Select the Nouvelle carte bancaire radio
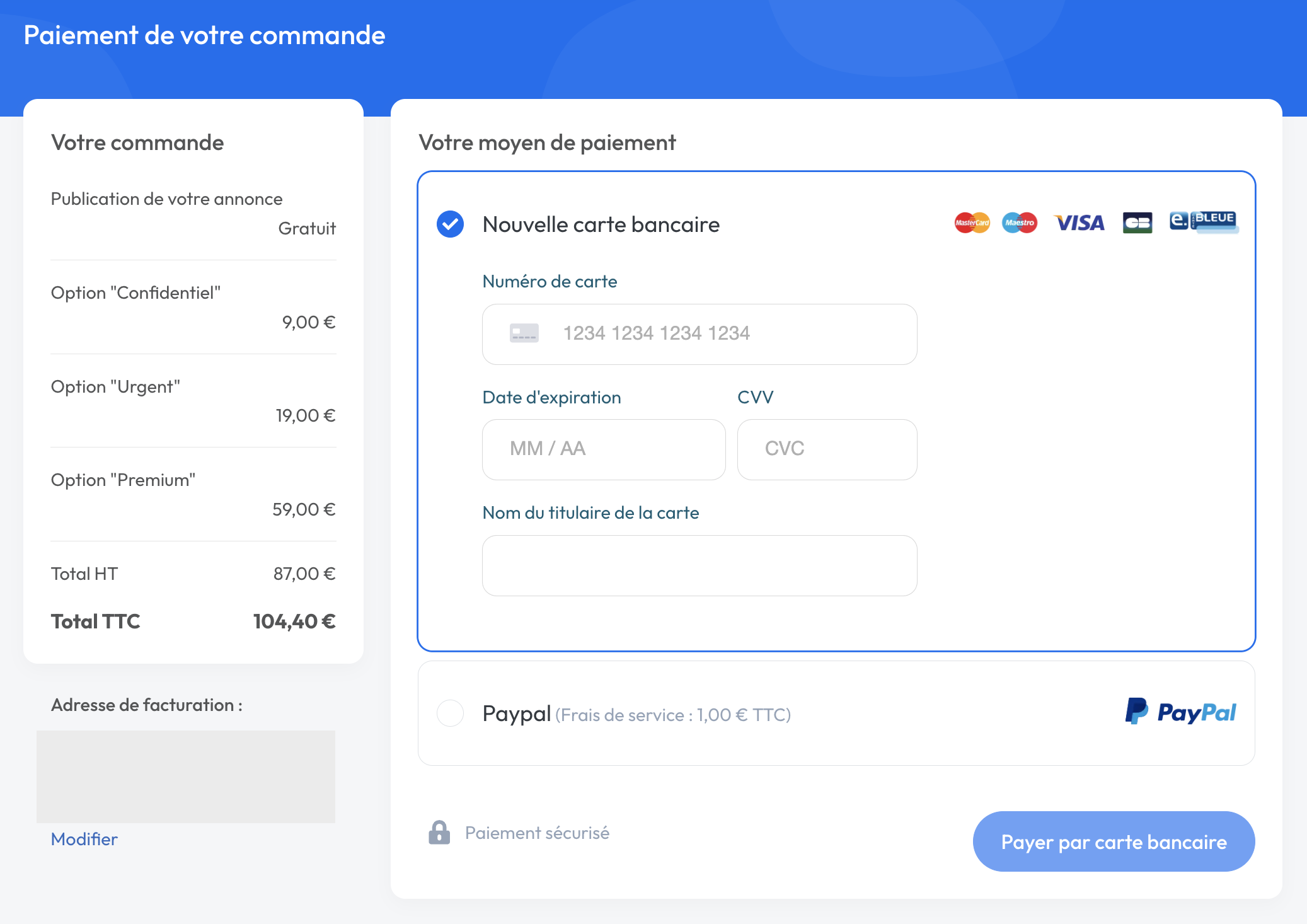 click(451, 224)
